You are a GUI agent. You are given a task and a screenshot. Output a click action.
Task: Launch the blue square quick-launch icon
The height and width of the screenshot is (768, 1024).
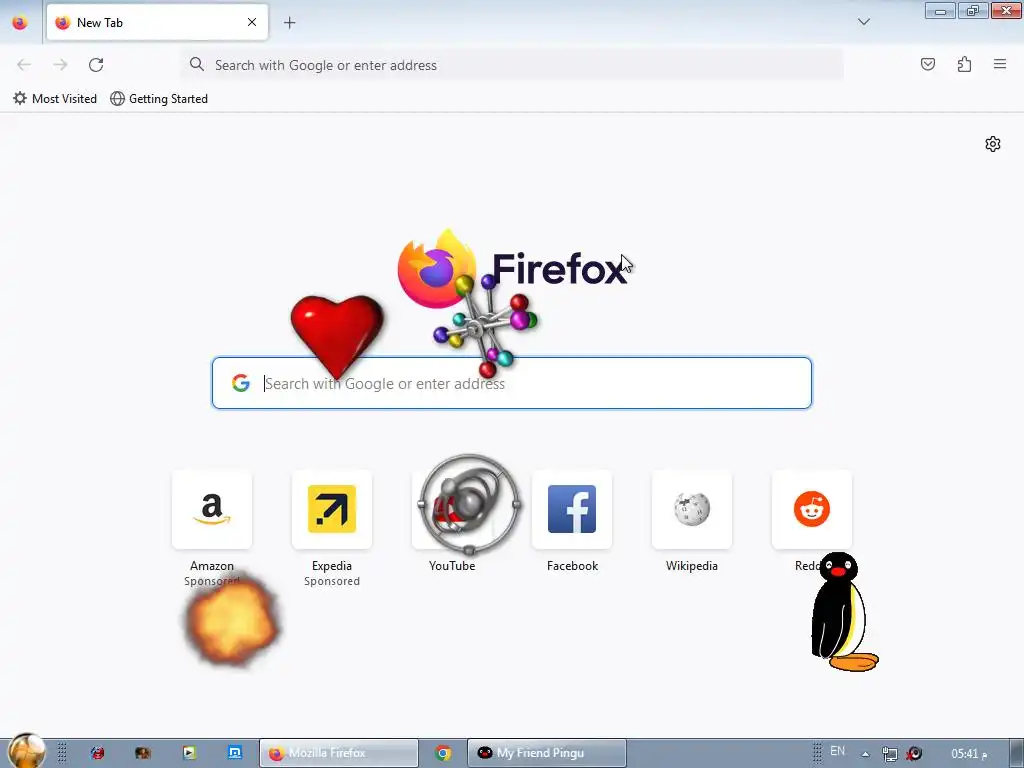[234, 753]
